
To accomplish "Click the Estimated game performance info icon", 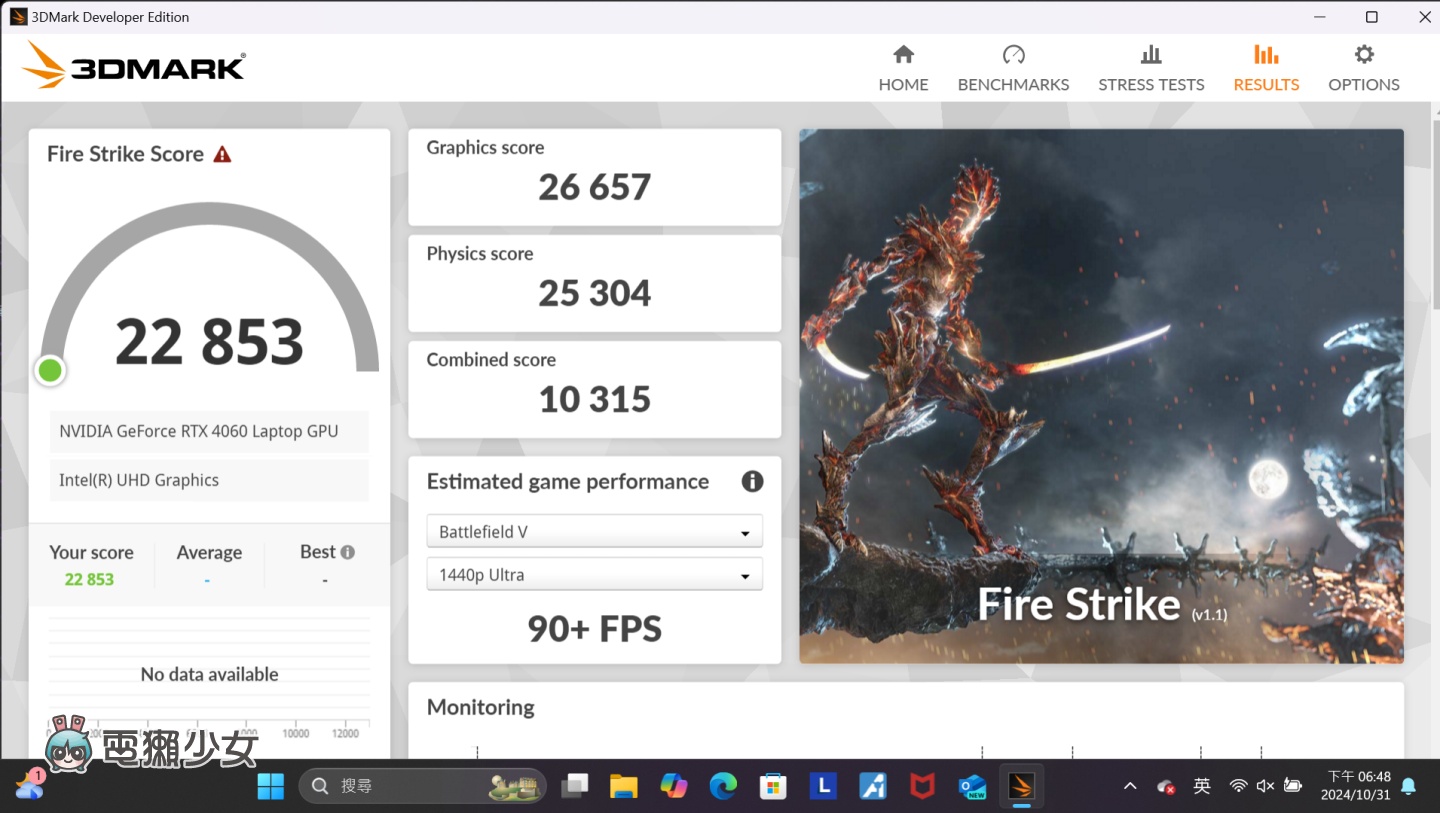I will coord(752,481).
